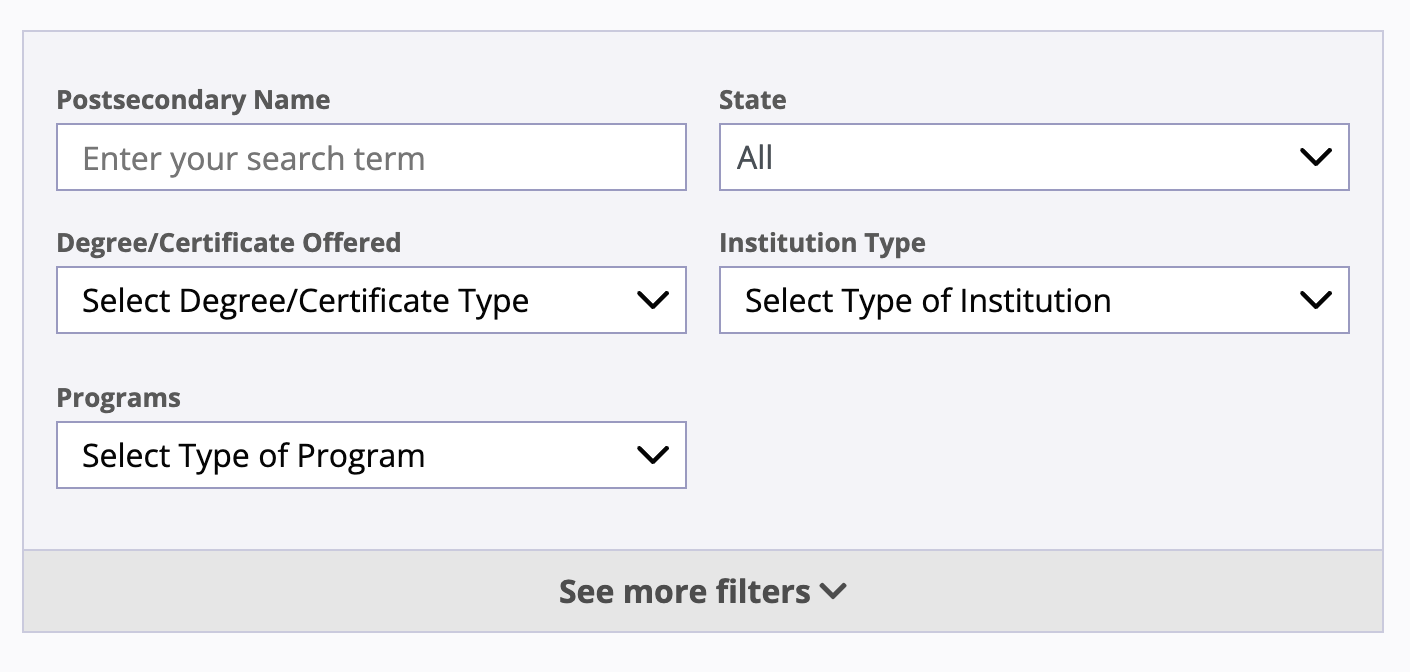1410x672 pixels.
Task: Click the "Select Type of Institution" text
Action: (927, 301)
